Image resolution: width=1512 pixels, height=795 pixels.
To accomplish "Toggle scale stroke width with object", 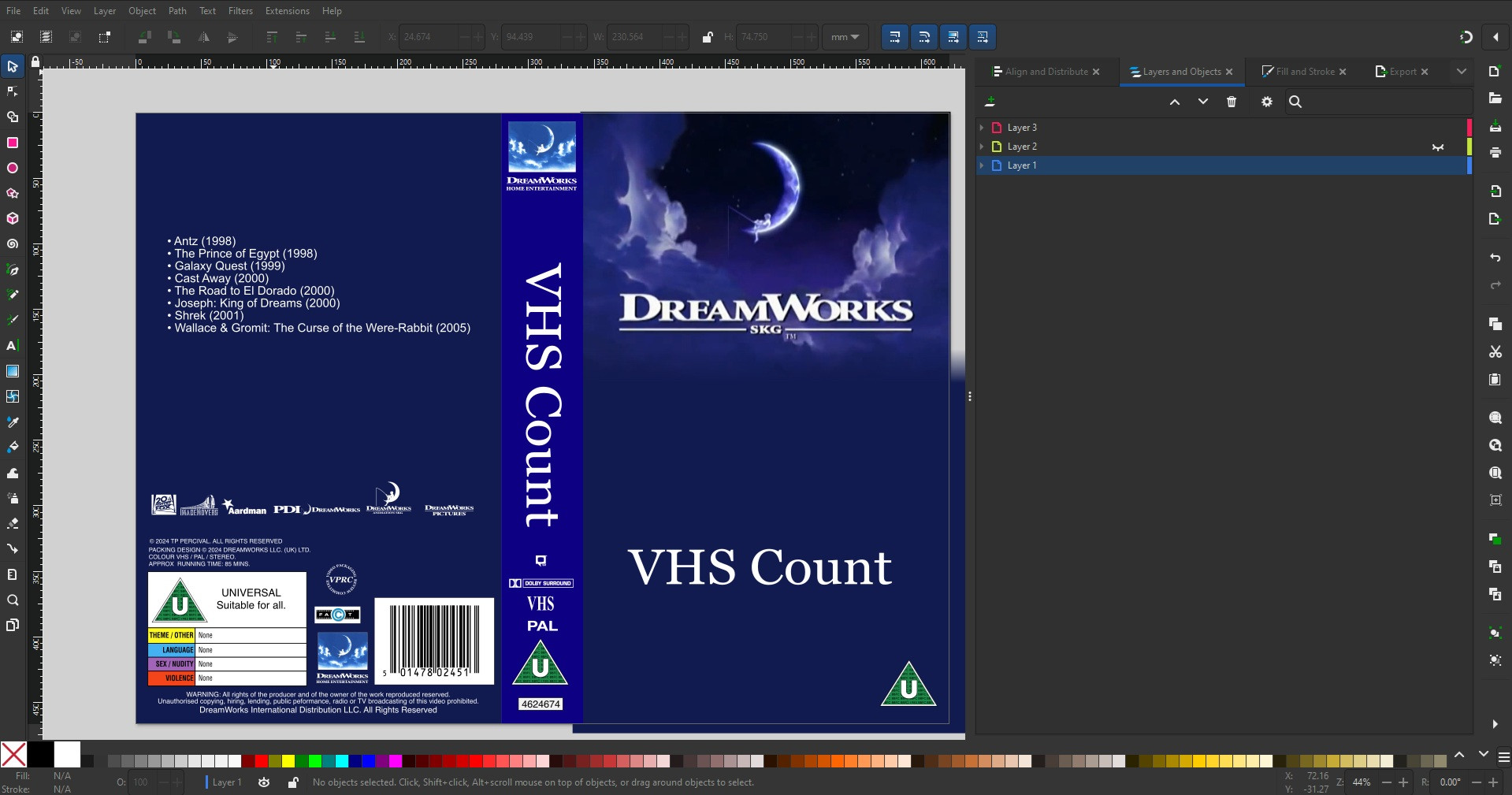I will [x=894, y=37].
